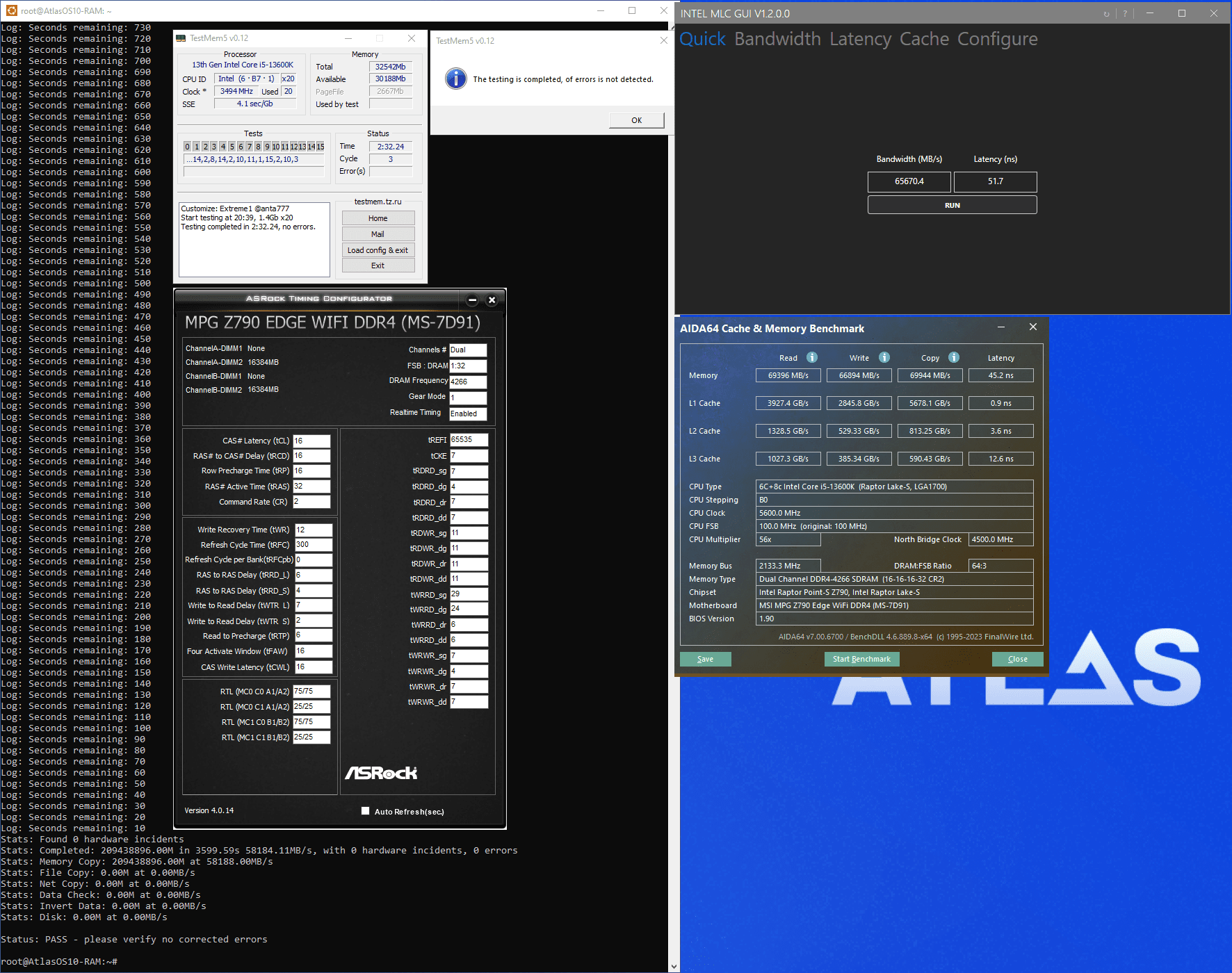1232x973 pixels.
Task: Minimize the AIDA64 benchmark window
Action: pos(1001,327)
